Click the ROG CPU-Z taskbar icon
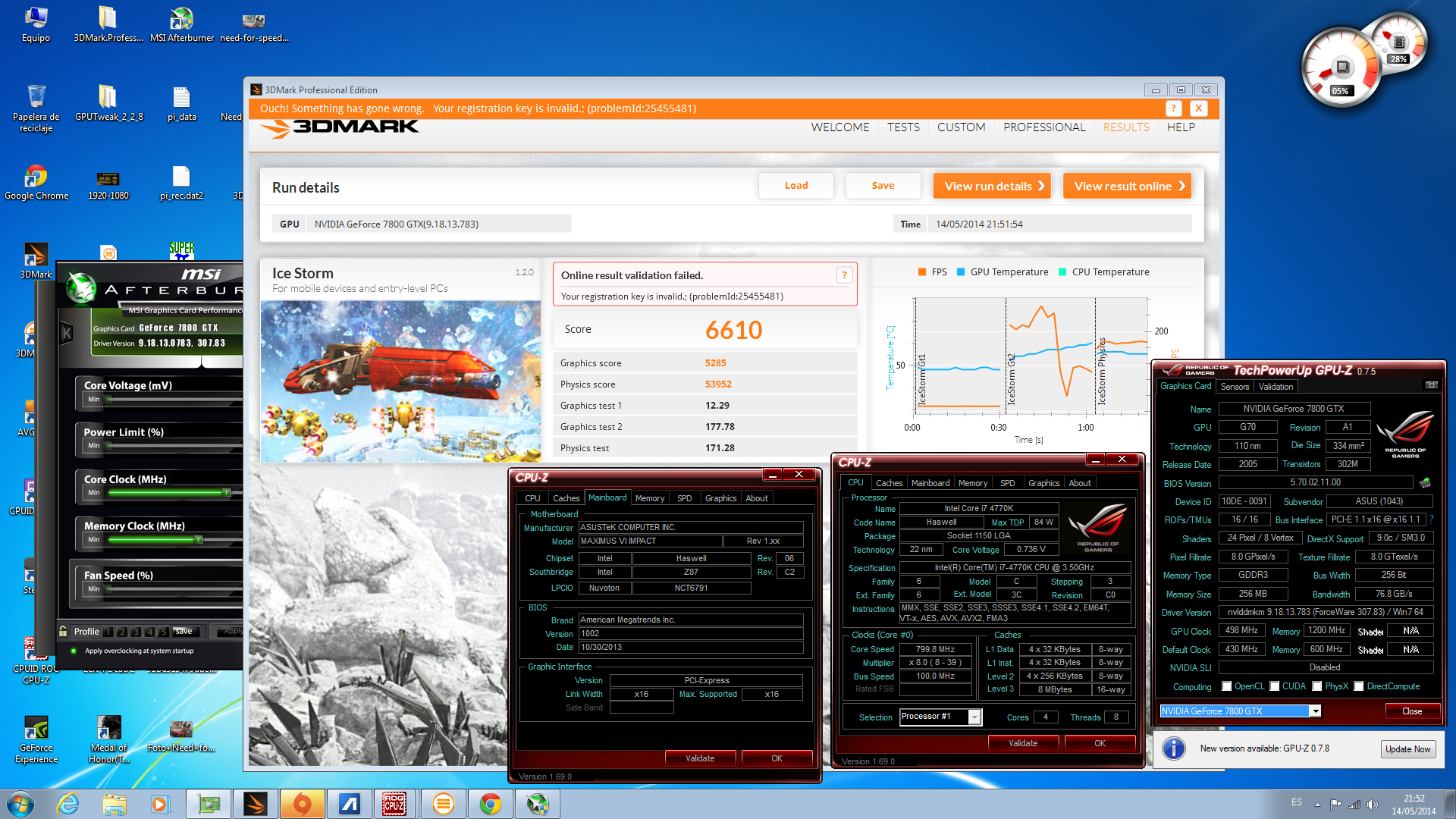The width and height of the screenshot is (1456, 819). 394,804
